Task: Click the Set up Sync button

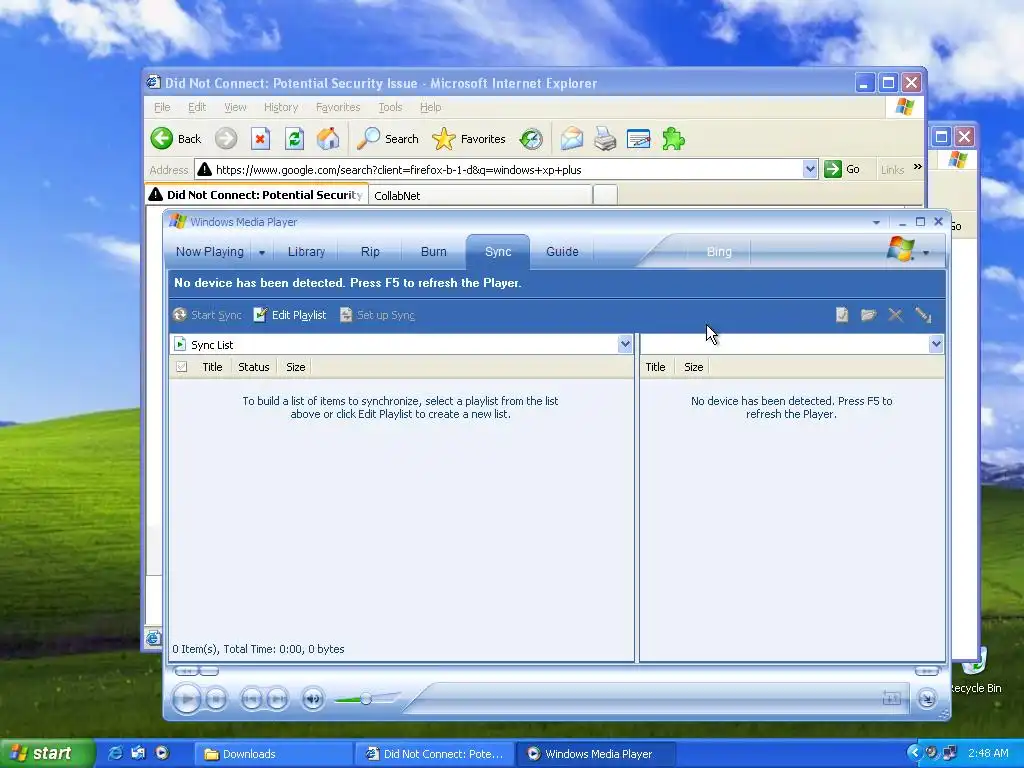Action: tap(377, 315)
